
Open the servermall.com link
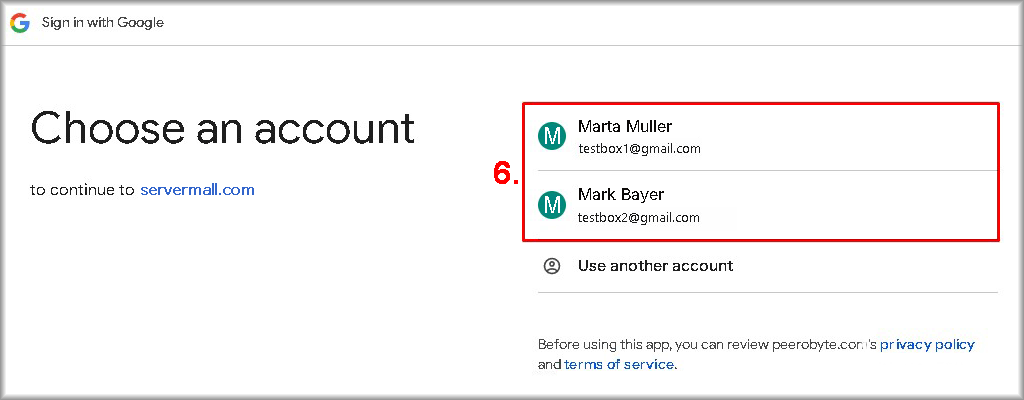point(197,189)
